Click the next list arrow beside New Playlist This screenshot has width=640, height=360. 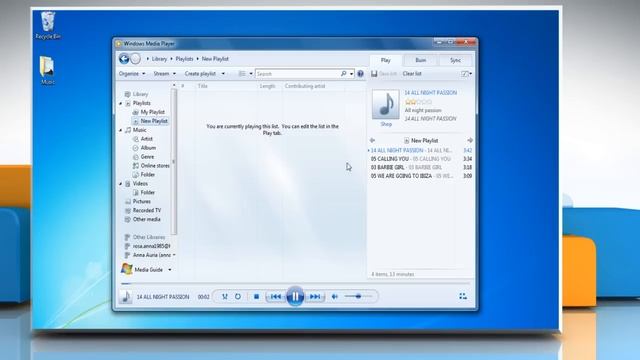(470, 140)
